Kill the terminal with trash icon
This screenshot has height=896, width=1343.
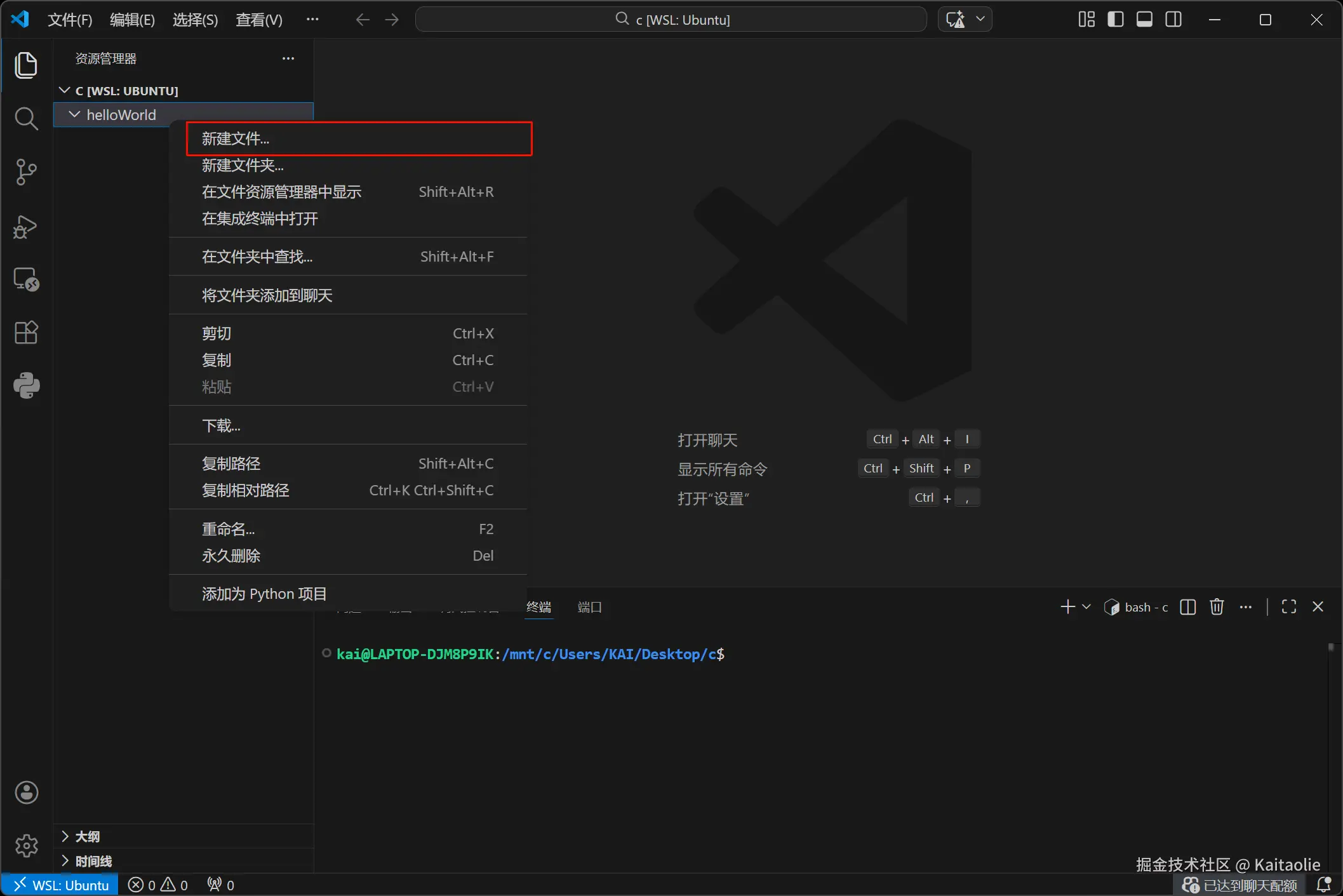pyautogui.click(x=1216, y=607)
